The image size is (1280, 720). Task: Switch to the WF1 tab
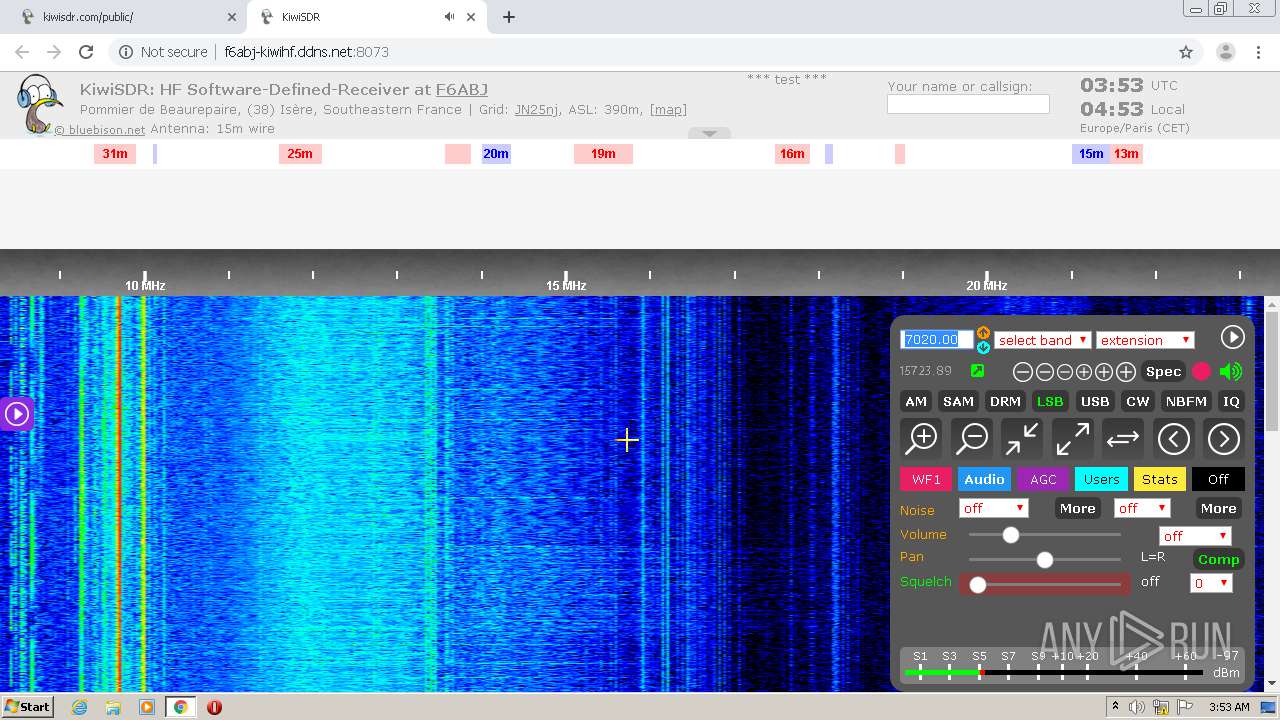tap(926, 479)
